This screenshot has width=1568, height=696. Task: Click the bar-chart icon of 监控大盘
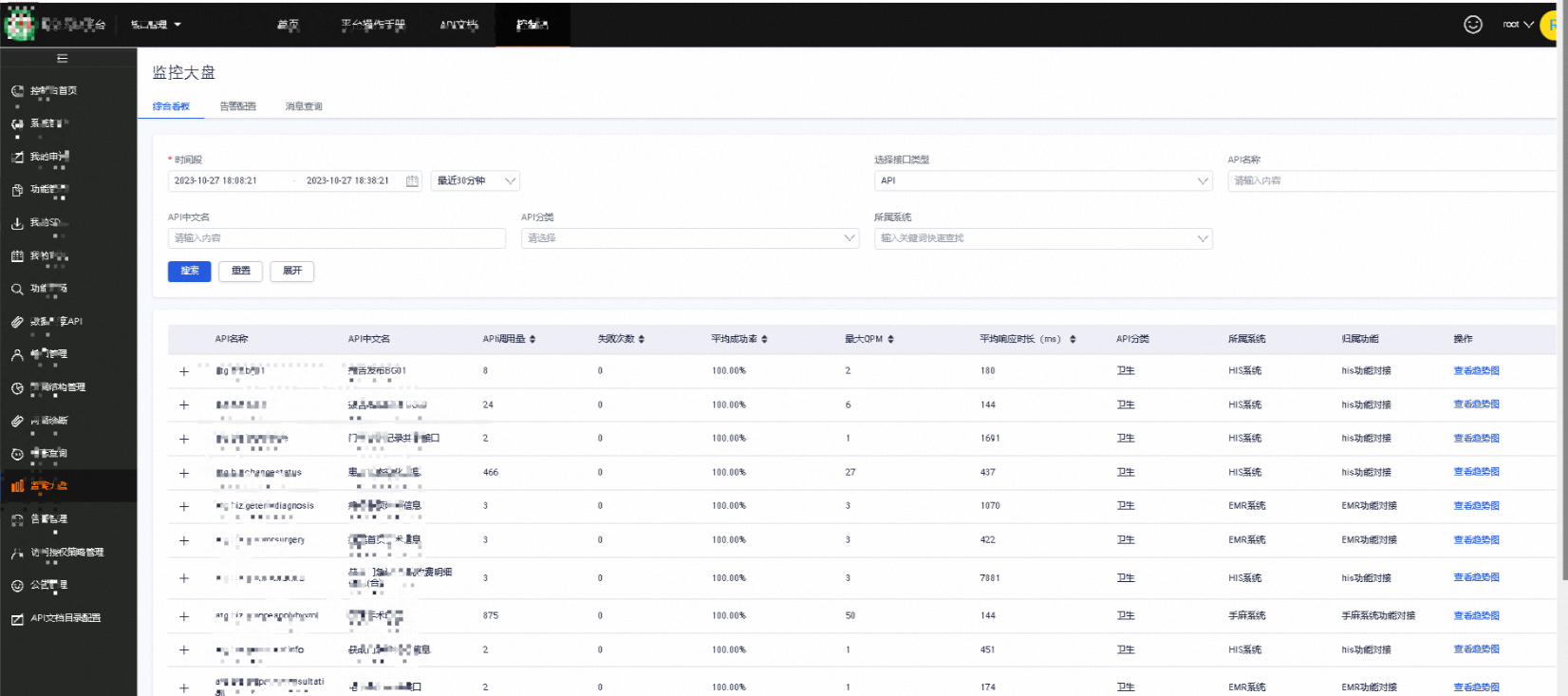17,486
